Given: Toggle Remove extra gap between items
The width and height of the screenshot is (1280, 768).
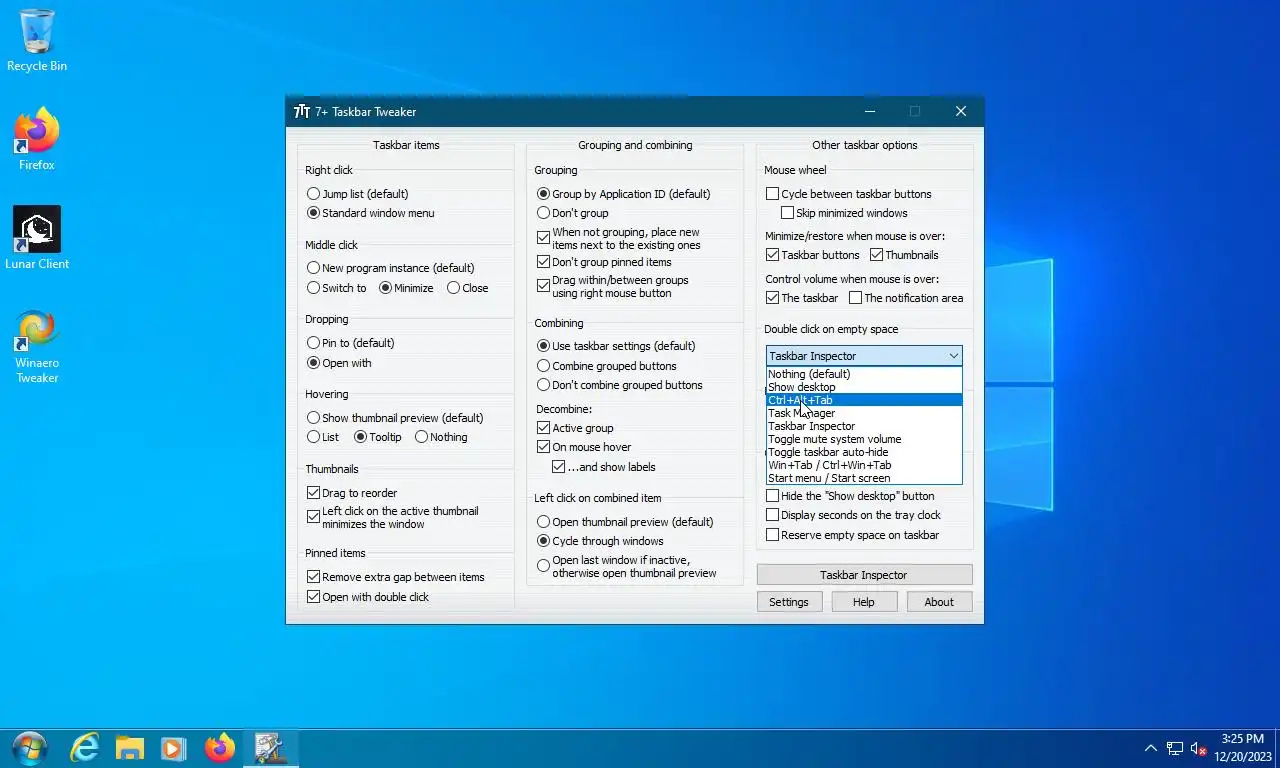Looking at the screenshot, I should (x=395, y=577).
